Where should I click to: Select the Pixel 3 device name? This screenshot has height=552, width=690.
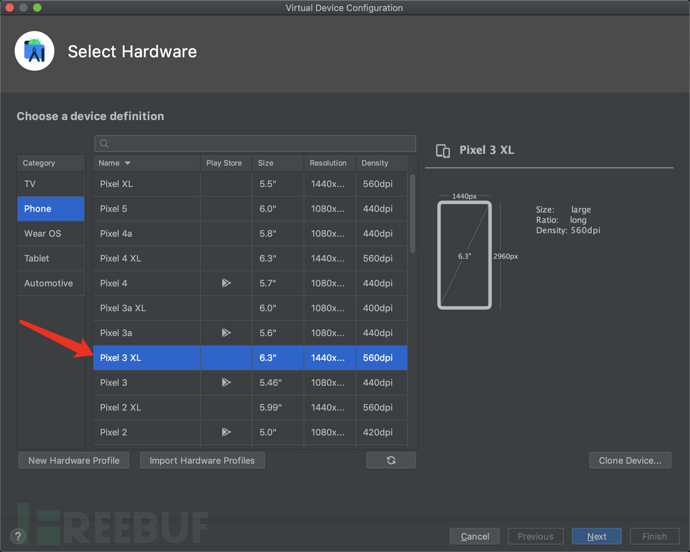114,383
